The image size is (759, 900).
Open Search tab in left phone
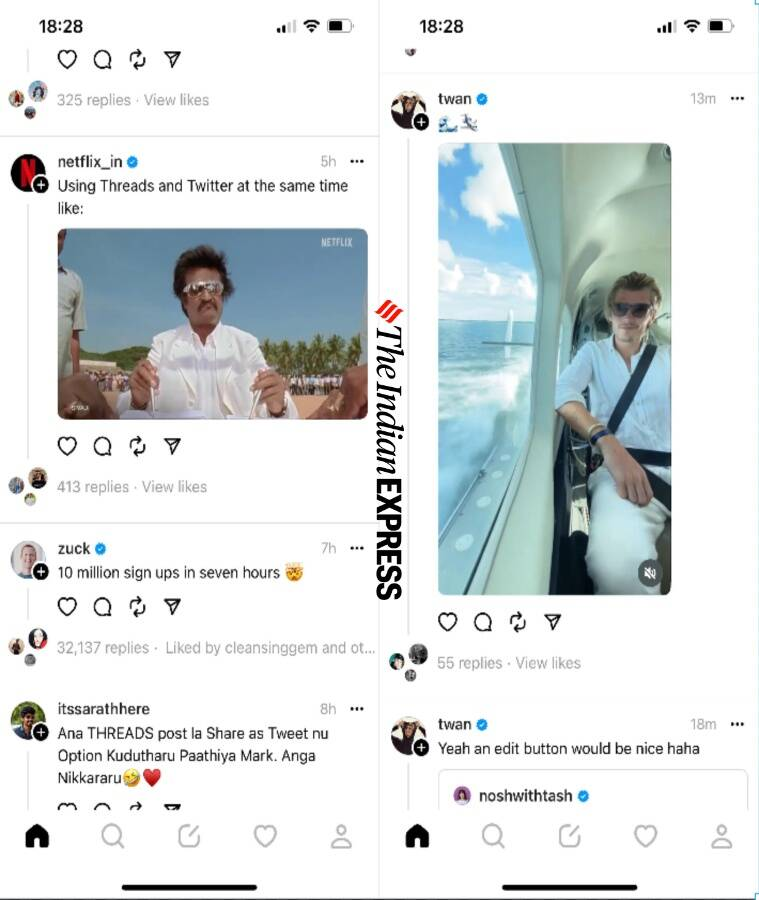[113, 836]
